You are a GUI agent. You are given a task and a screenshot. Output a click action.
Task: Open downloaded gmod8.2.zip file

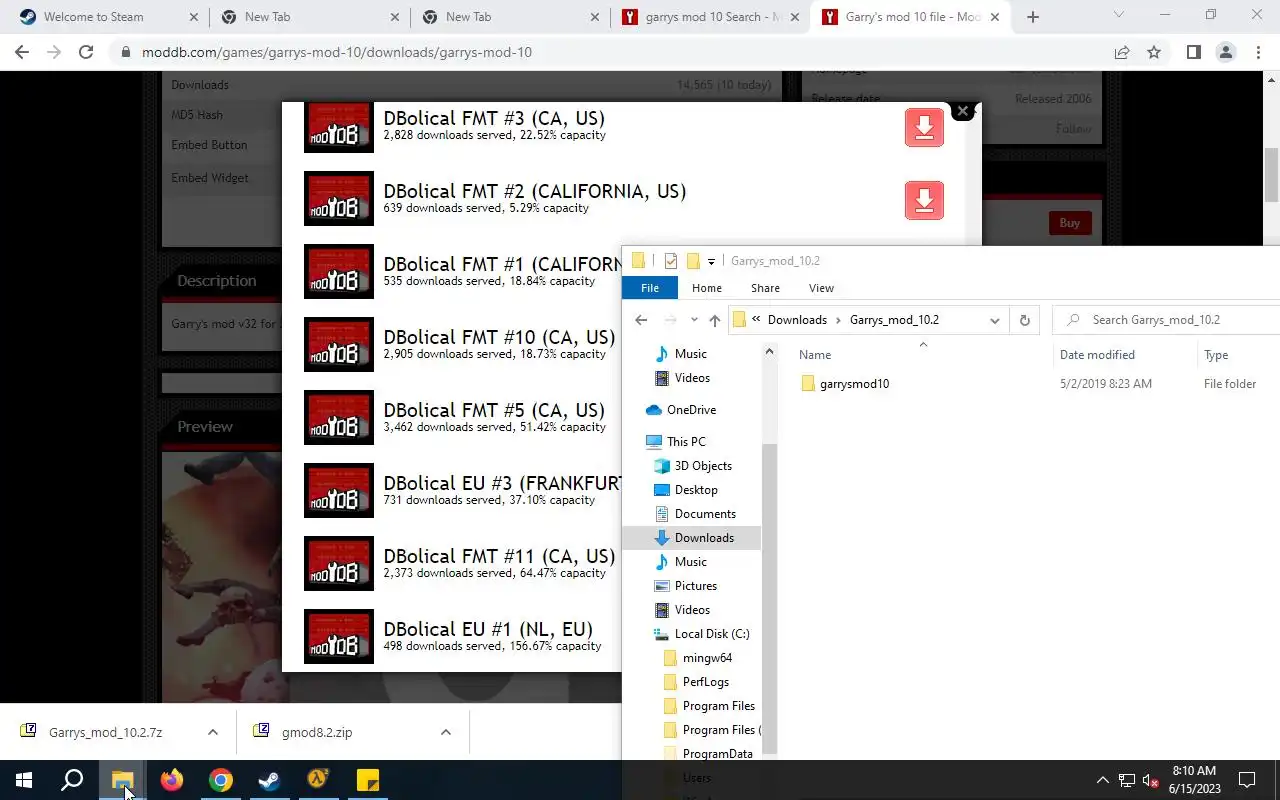tap(317, 732)
